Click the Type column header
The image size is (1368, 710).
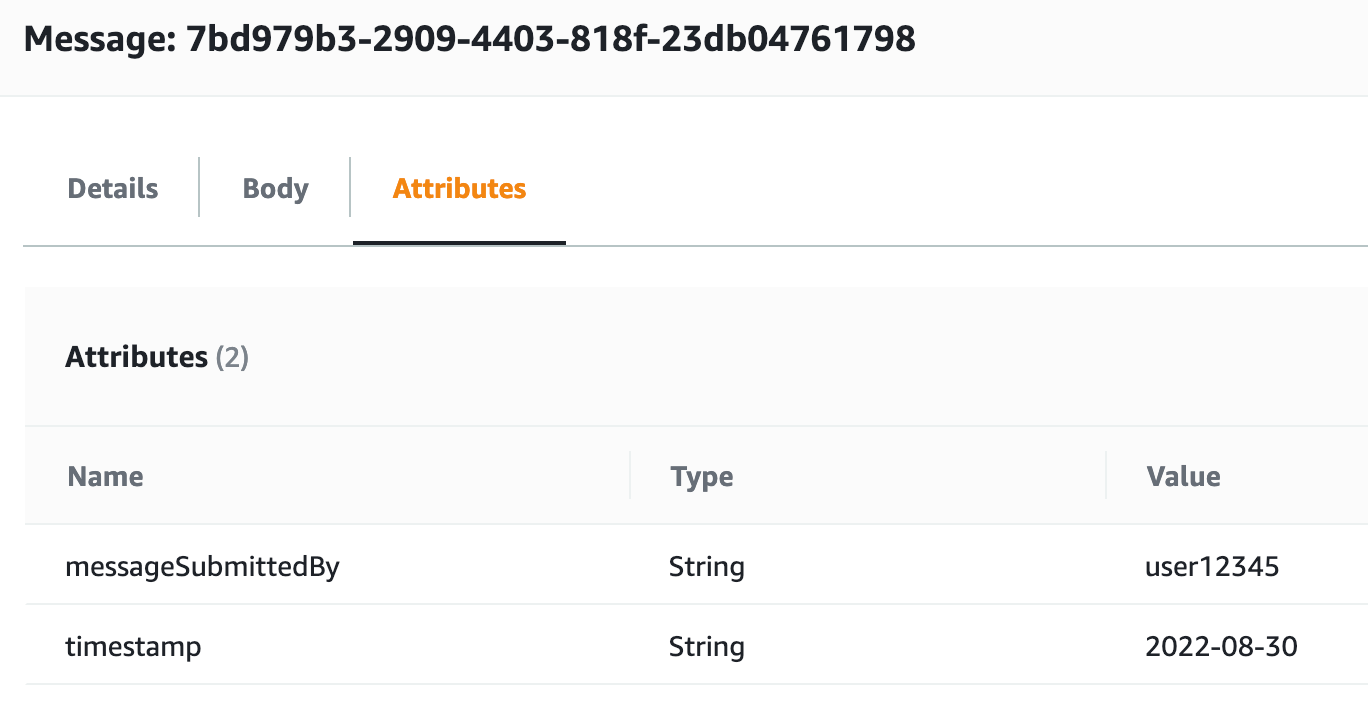coord(701,477)
